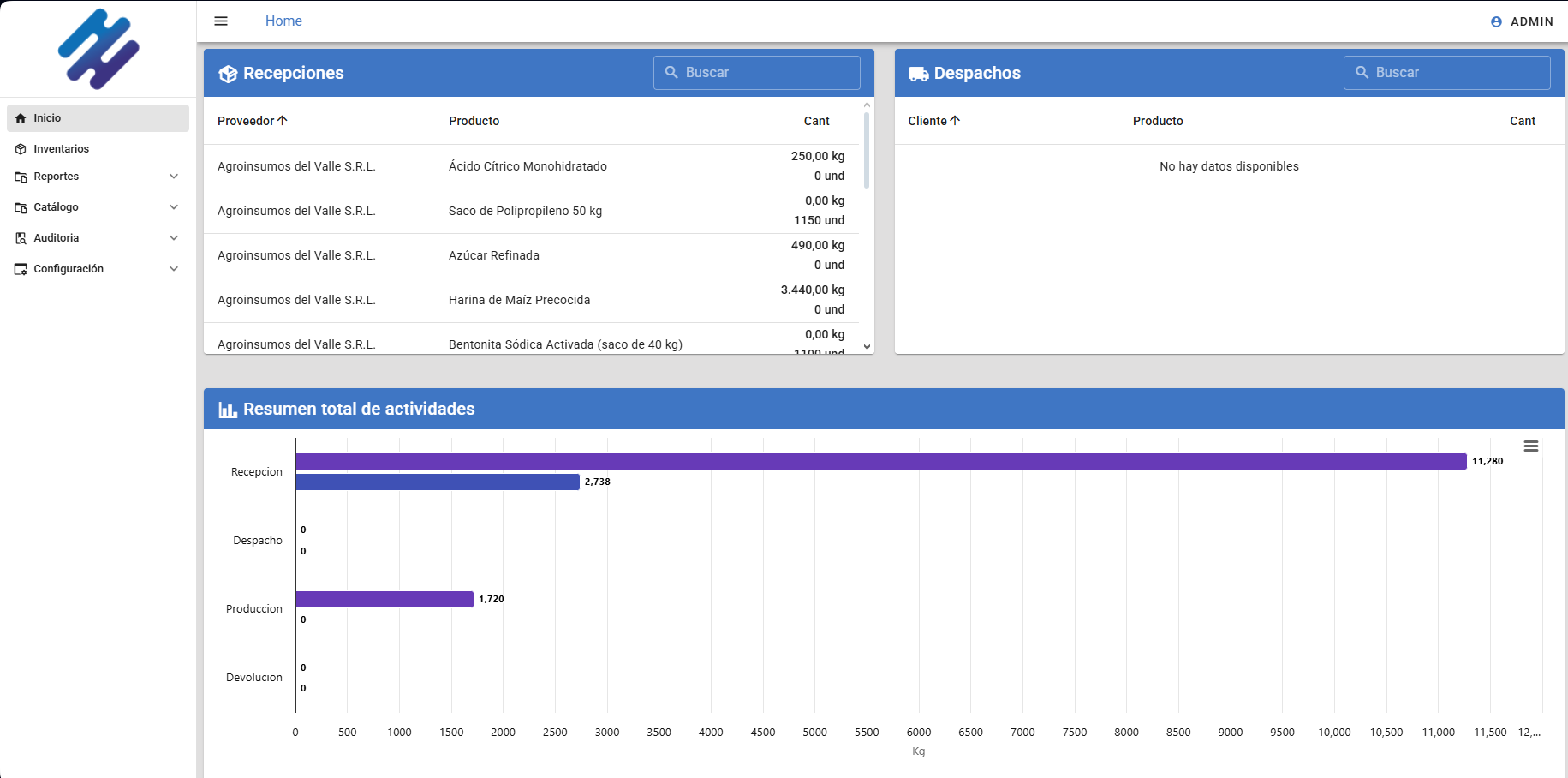Sort by Proveedor arrow icon

[x=283, y=121]
